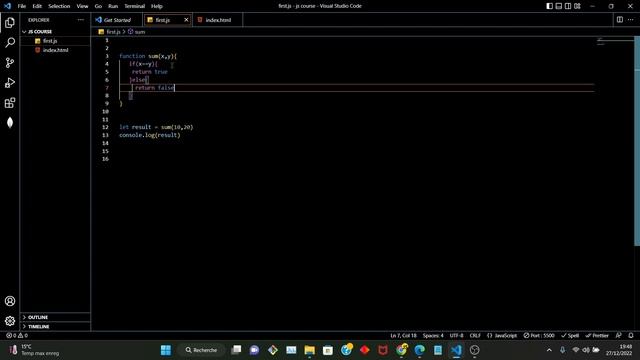Open the MongoDB leaf icon view
Image resolution: width=640 pixels, height=360 pixels.
click(10, 122)
